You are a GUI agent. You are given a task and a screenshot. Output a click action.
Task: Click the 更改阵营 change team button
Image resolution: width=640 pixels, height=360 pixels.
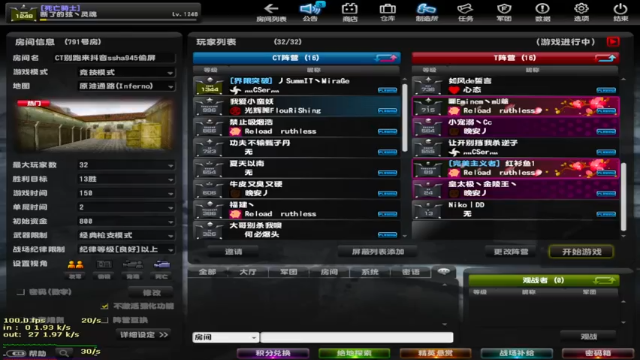pos(511,252)
